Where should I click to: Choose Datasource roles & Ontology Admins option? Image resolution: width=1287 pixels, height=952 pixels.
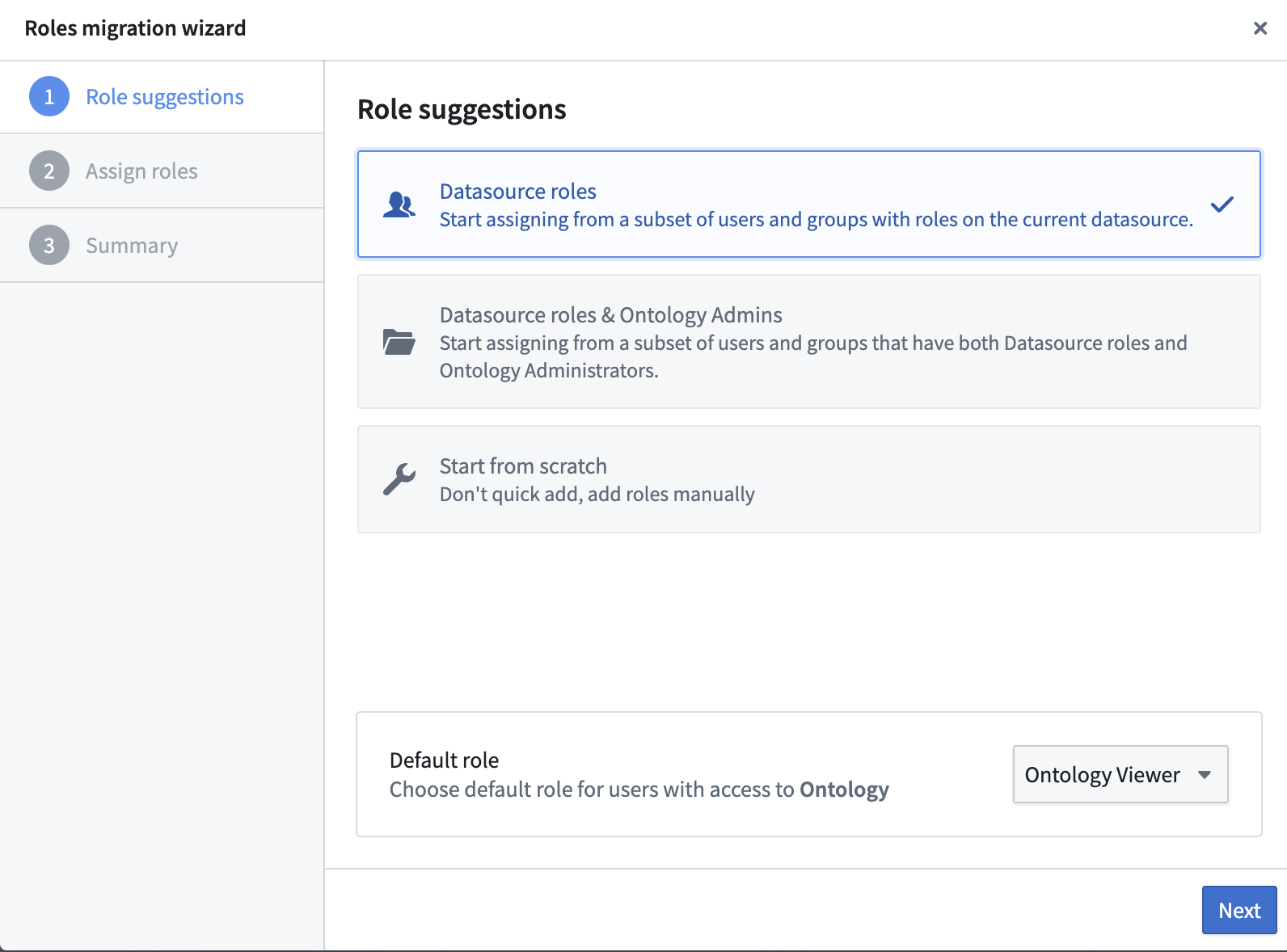[809, 342]
